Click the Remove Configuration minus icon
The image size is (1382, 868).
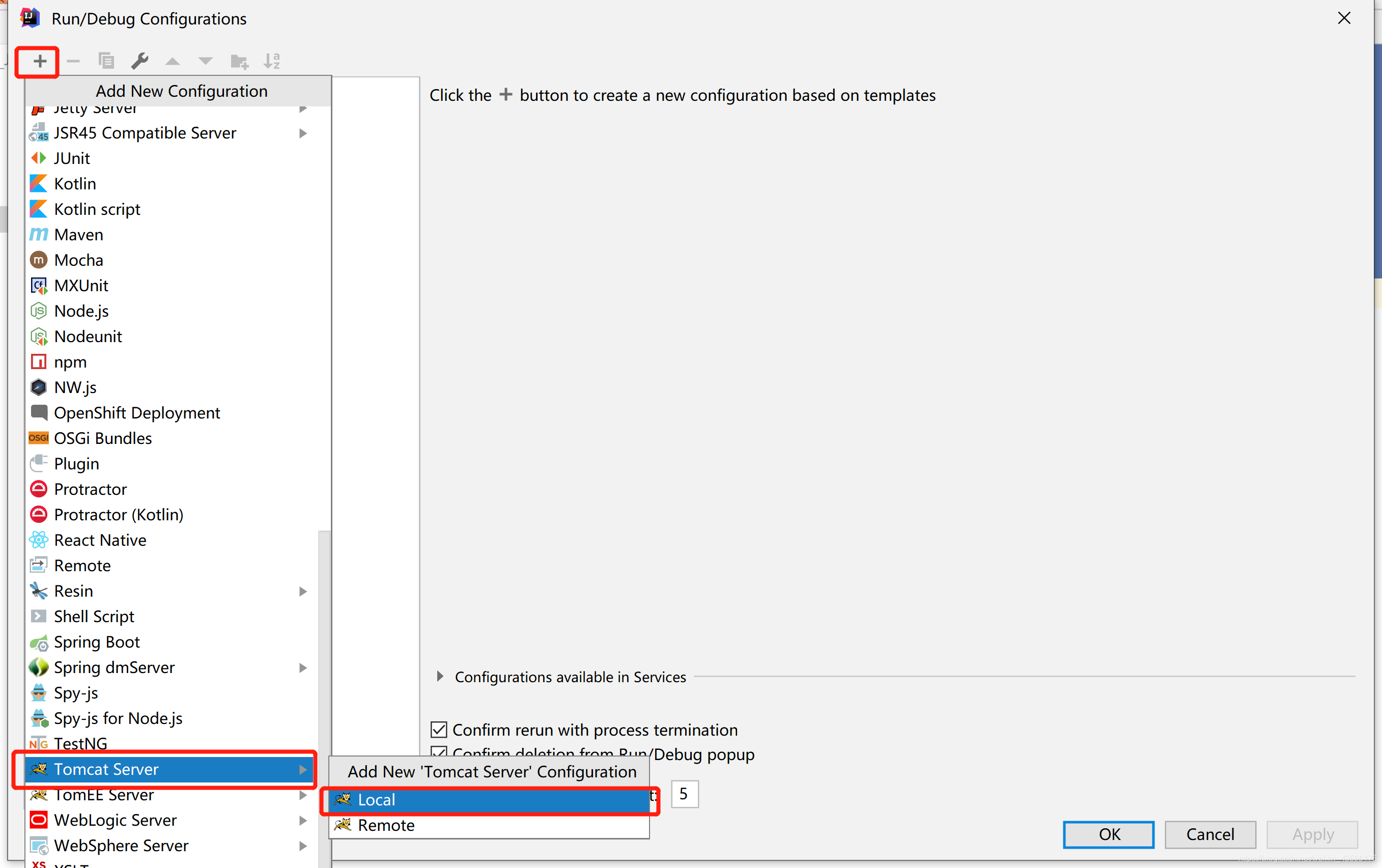tap(73, 61)
